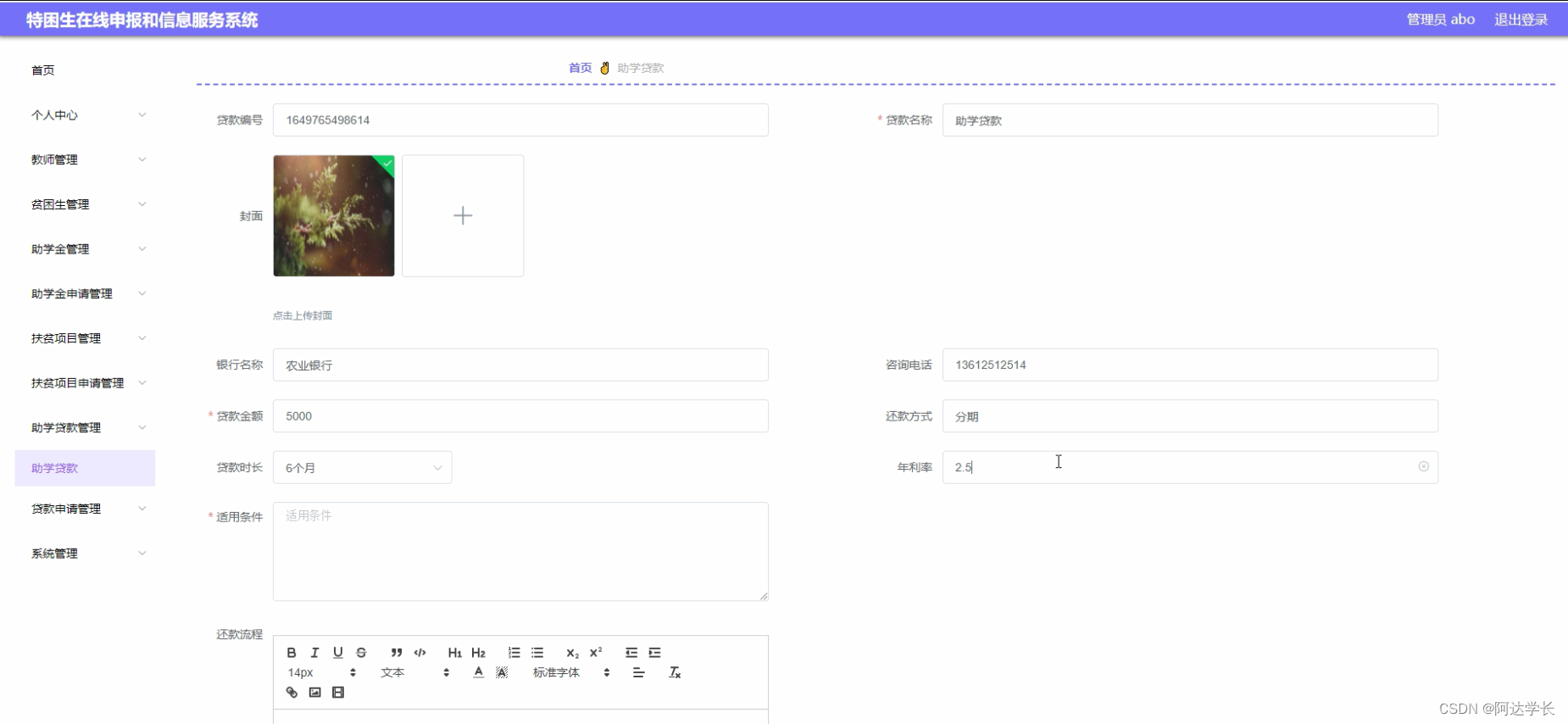Open the 贷款时长 6个月 dropdown
The image size is (1568, 724).
(362, 467)
